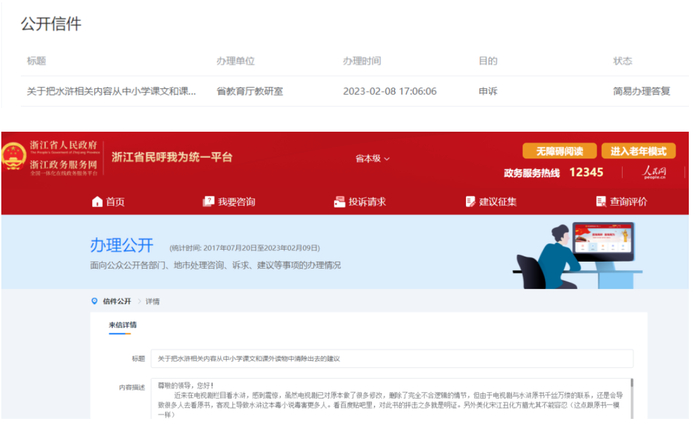
Task: Click the 办理公开 banner heading
Action: click(x=121, y=245)
